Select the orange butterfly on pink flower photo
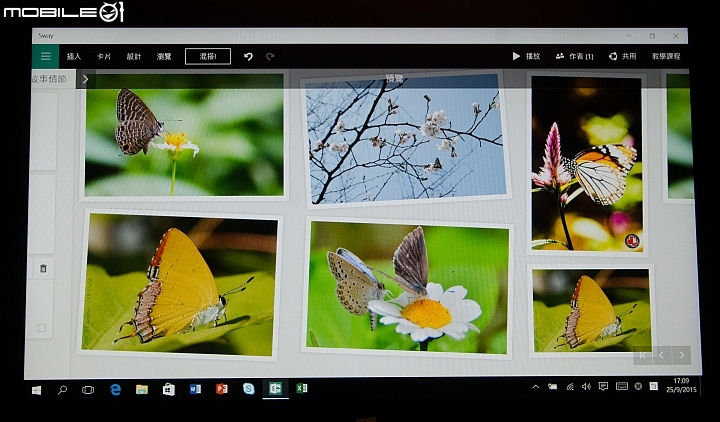This screenshot has width=720, height=422. pyautogui.click(x=587, y=163)
